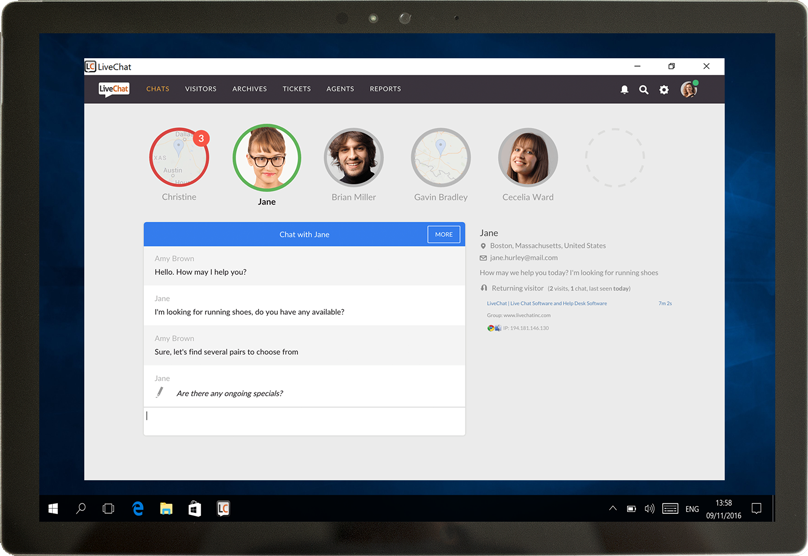Click the location pin icon by Boston
The image size is (808, 556).
click(483, 246)
